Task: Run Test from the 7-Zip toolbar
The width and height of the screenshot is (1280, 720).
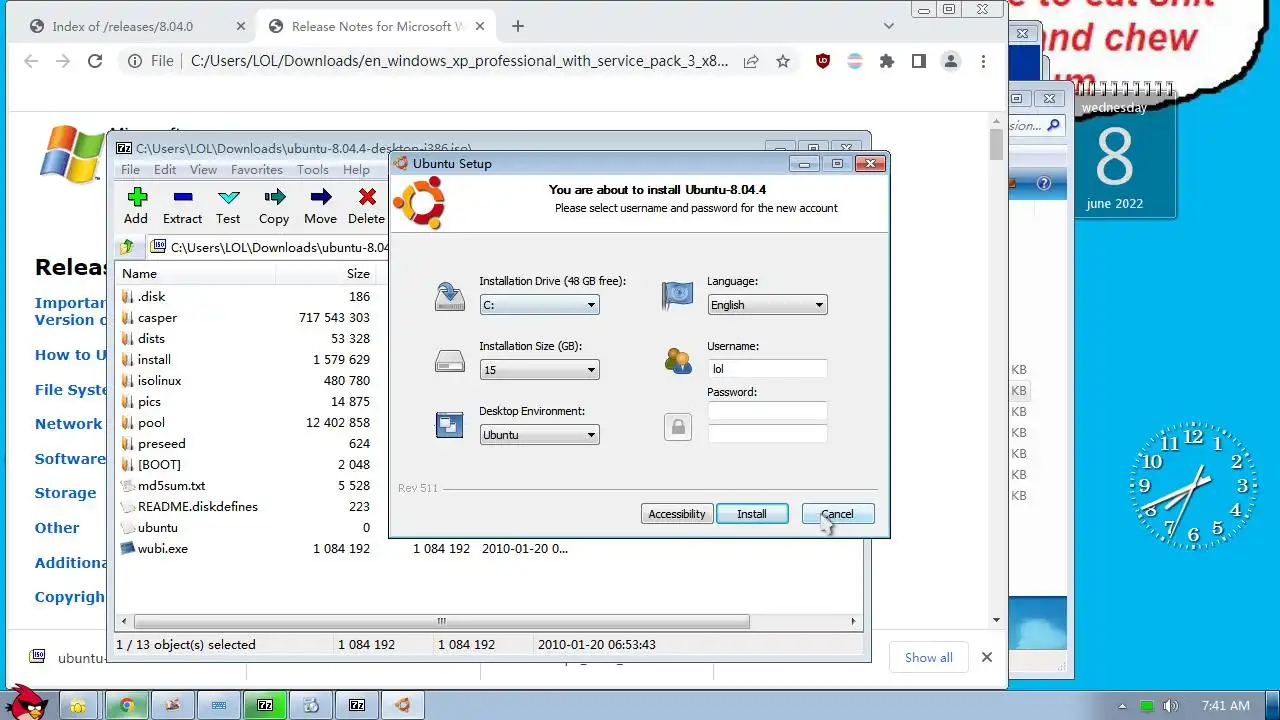Action: pos(228,206)
